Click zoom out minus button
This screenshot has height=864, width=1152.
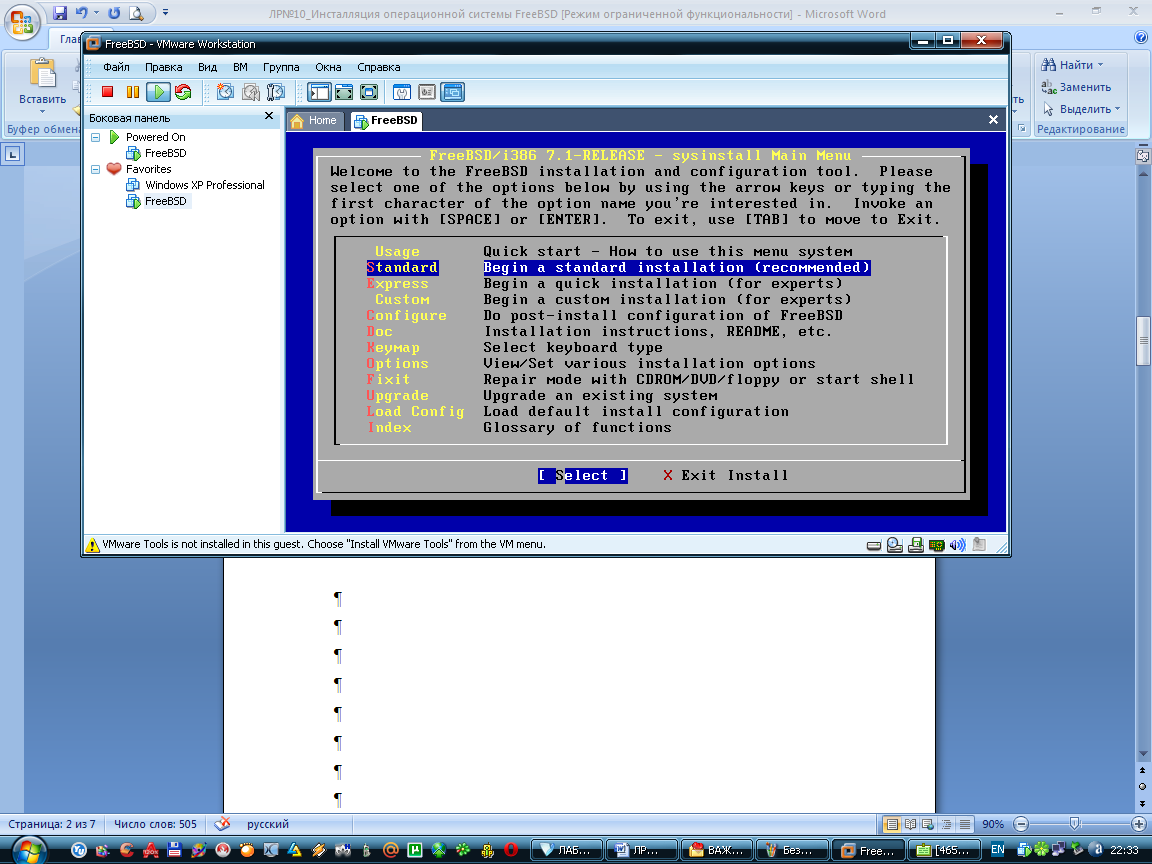click(x=1021, y=824)
